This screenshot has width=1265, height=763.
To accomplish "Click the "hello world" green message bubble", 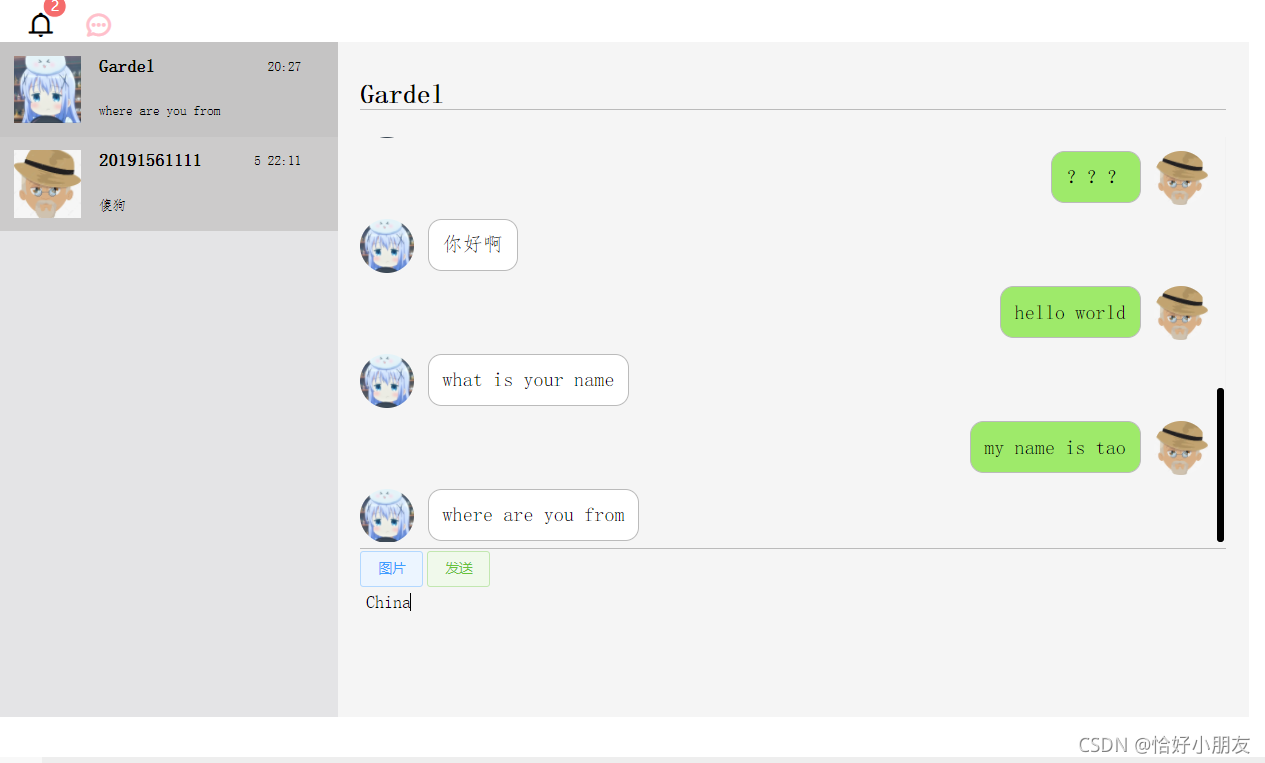I will tap(1070, 312).
